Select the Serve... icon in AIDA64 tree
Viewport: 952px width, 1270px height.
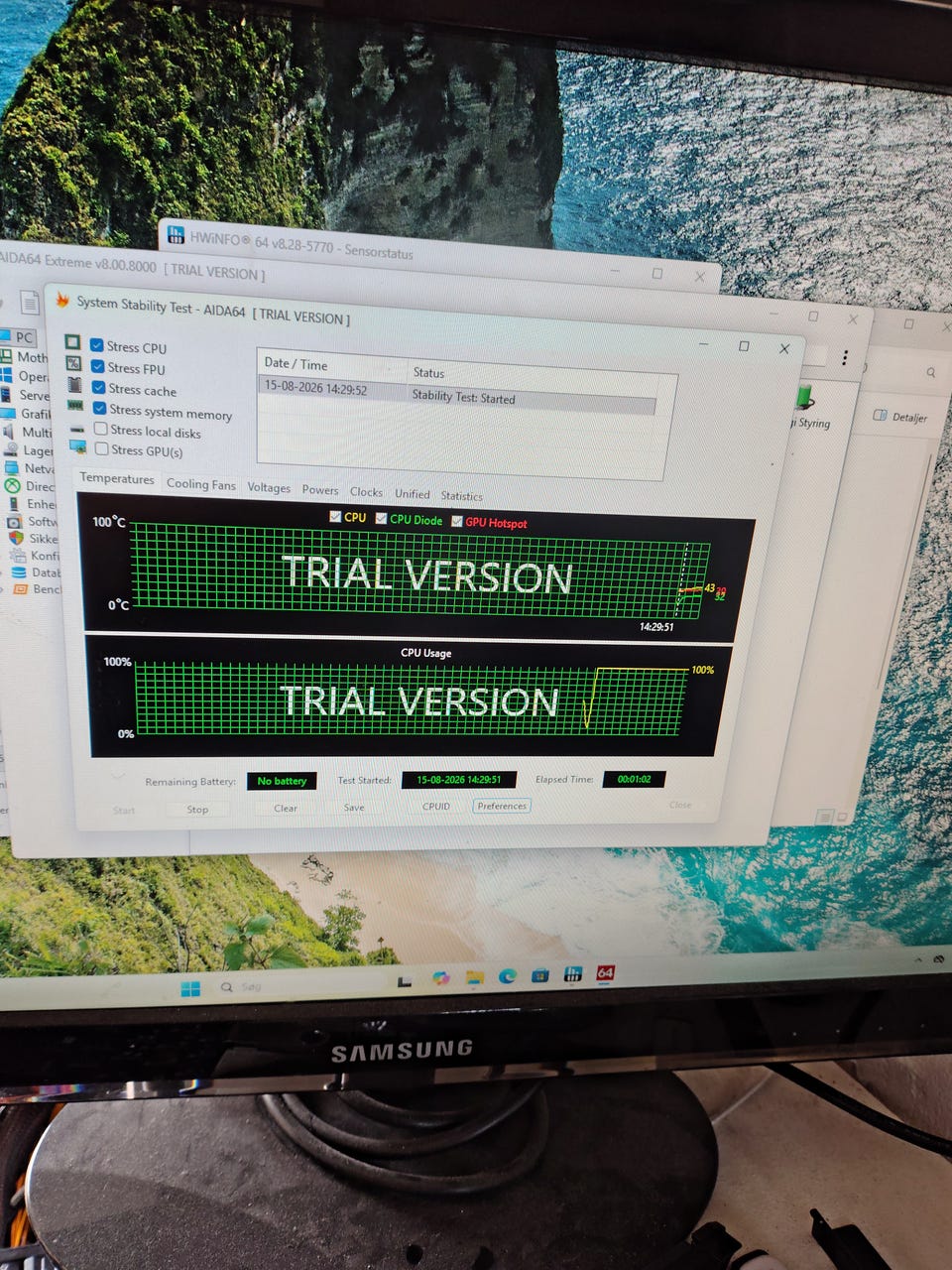pyautogui.click(x=8, y=394)
